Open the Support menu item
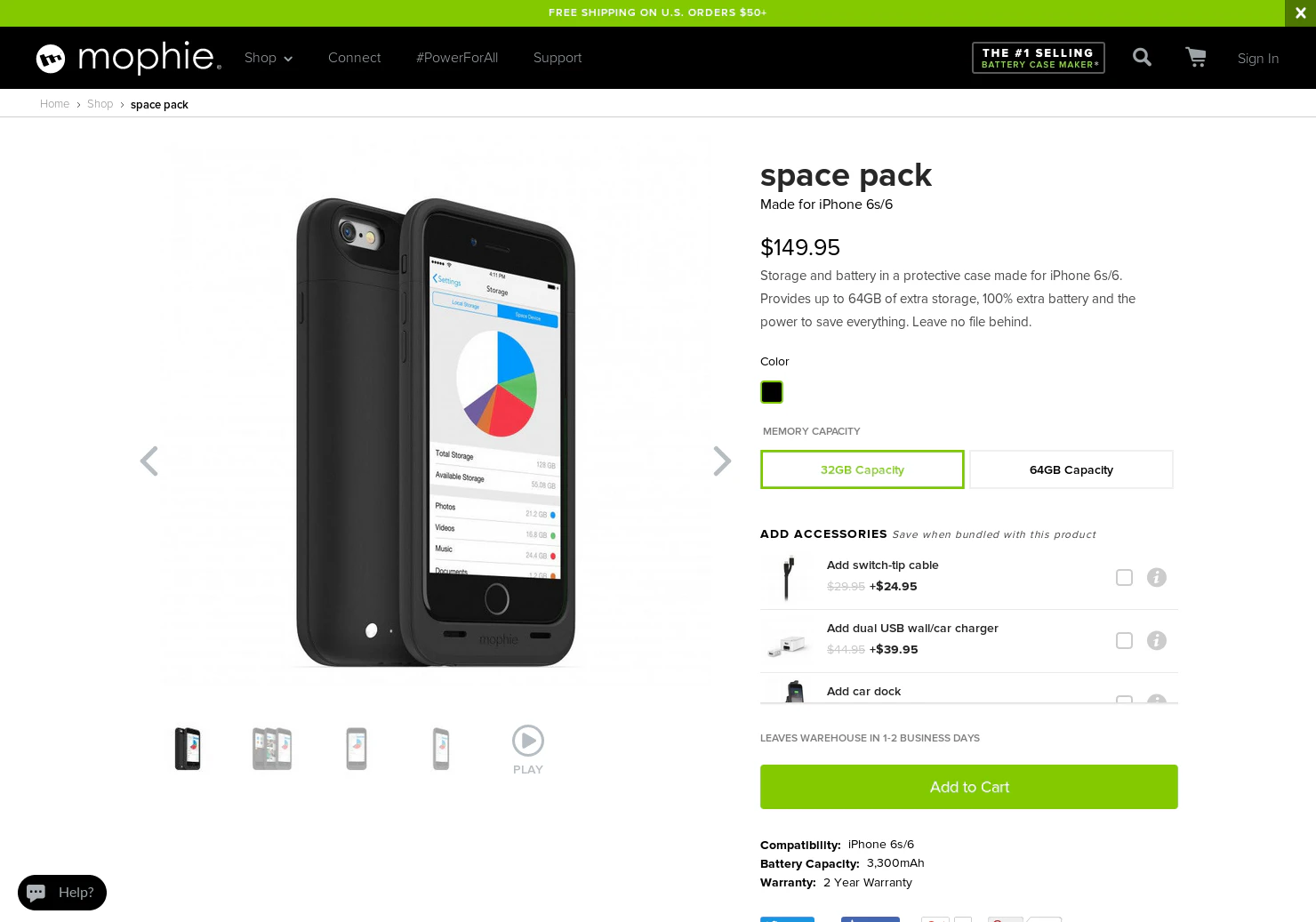1316x922 pixels. coord(558,58)
